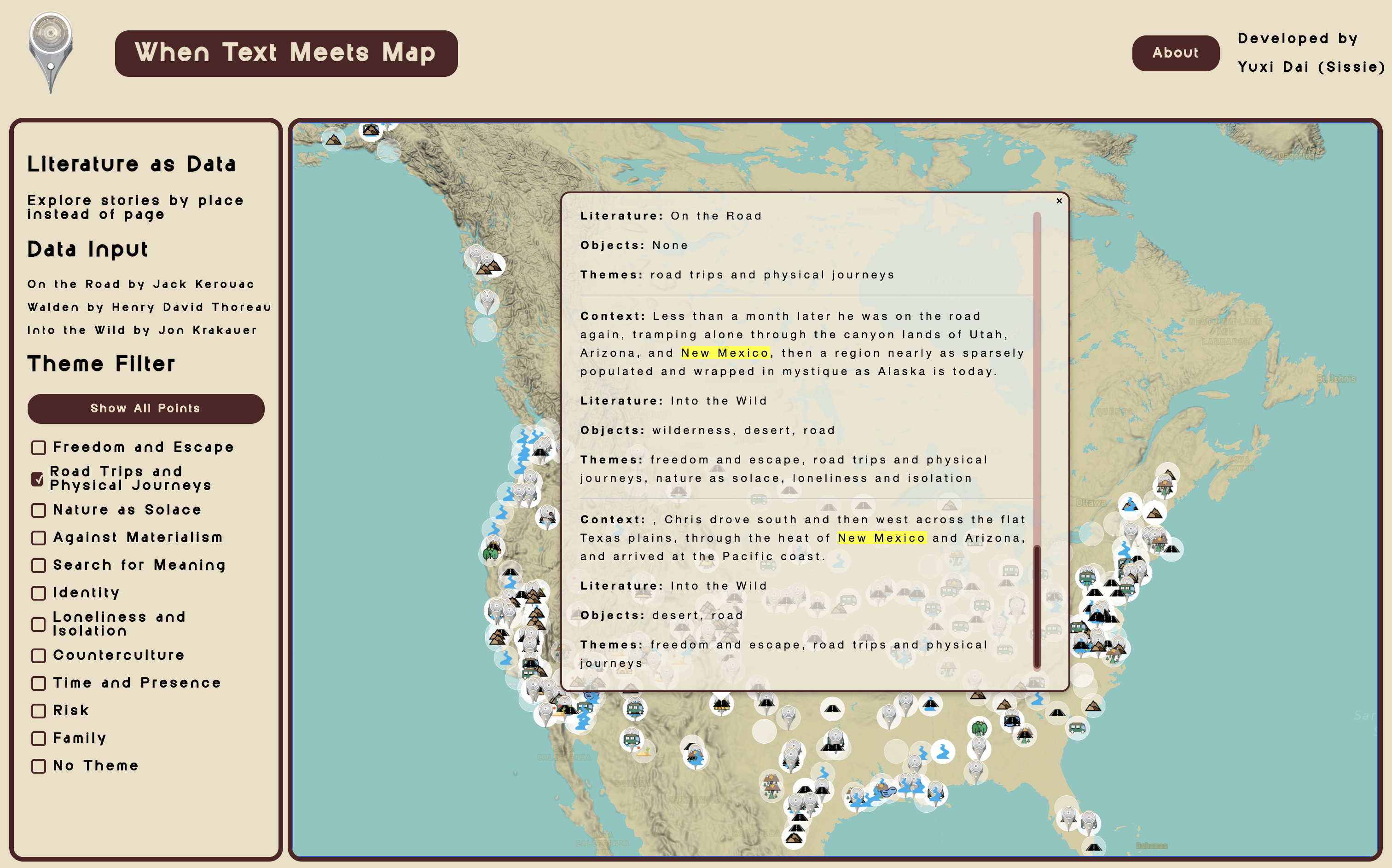1392x868 pixels.
Task: Enable the Against Materialism filter
Action: click(39, 538)
